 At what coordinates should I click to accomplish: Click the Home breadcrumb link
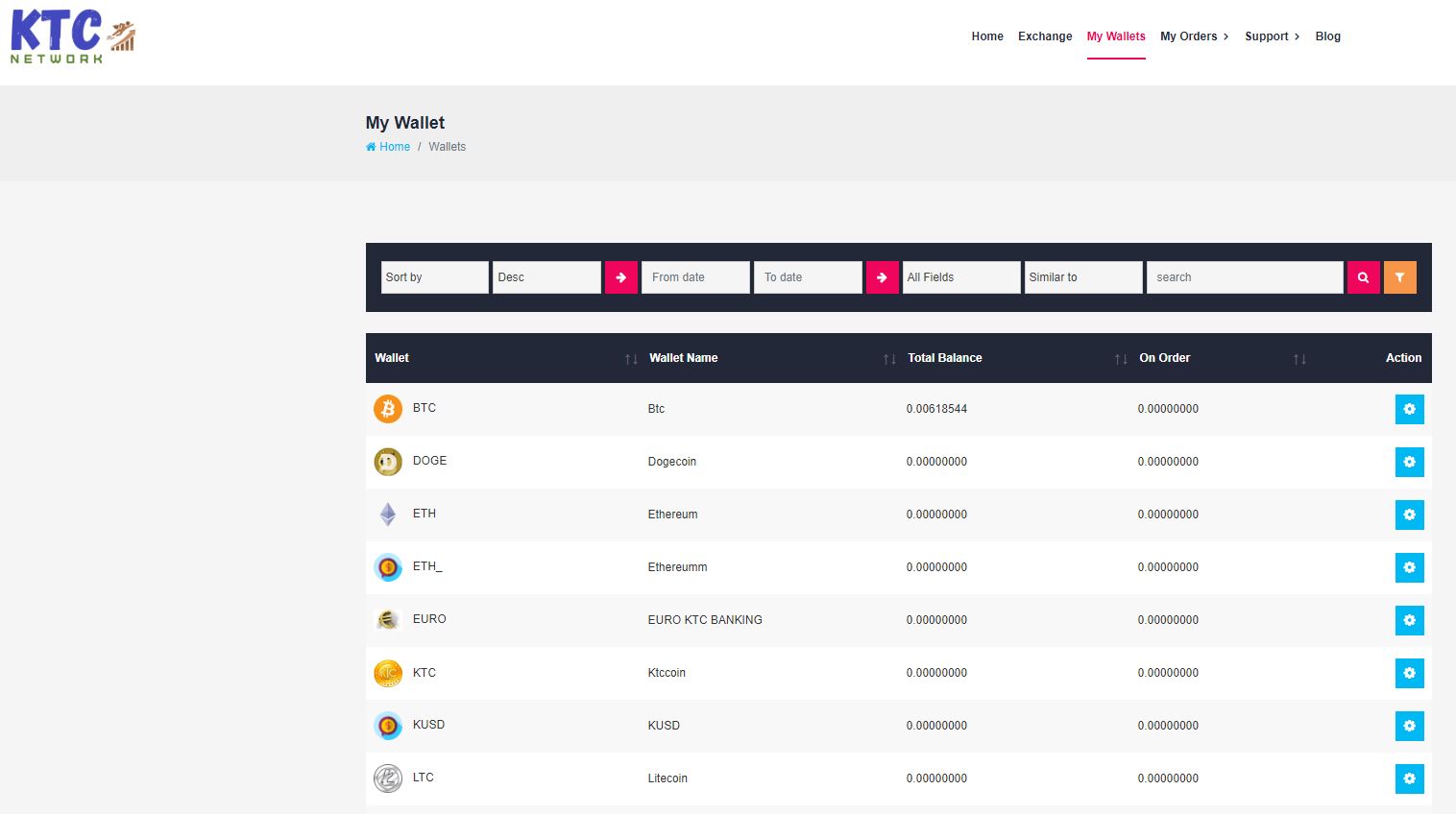394,147
